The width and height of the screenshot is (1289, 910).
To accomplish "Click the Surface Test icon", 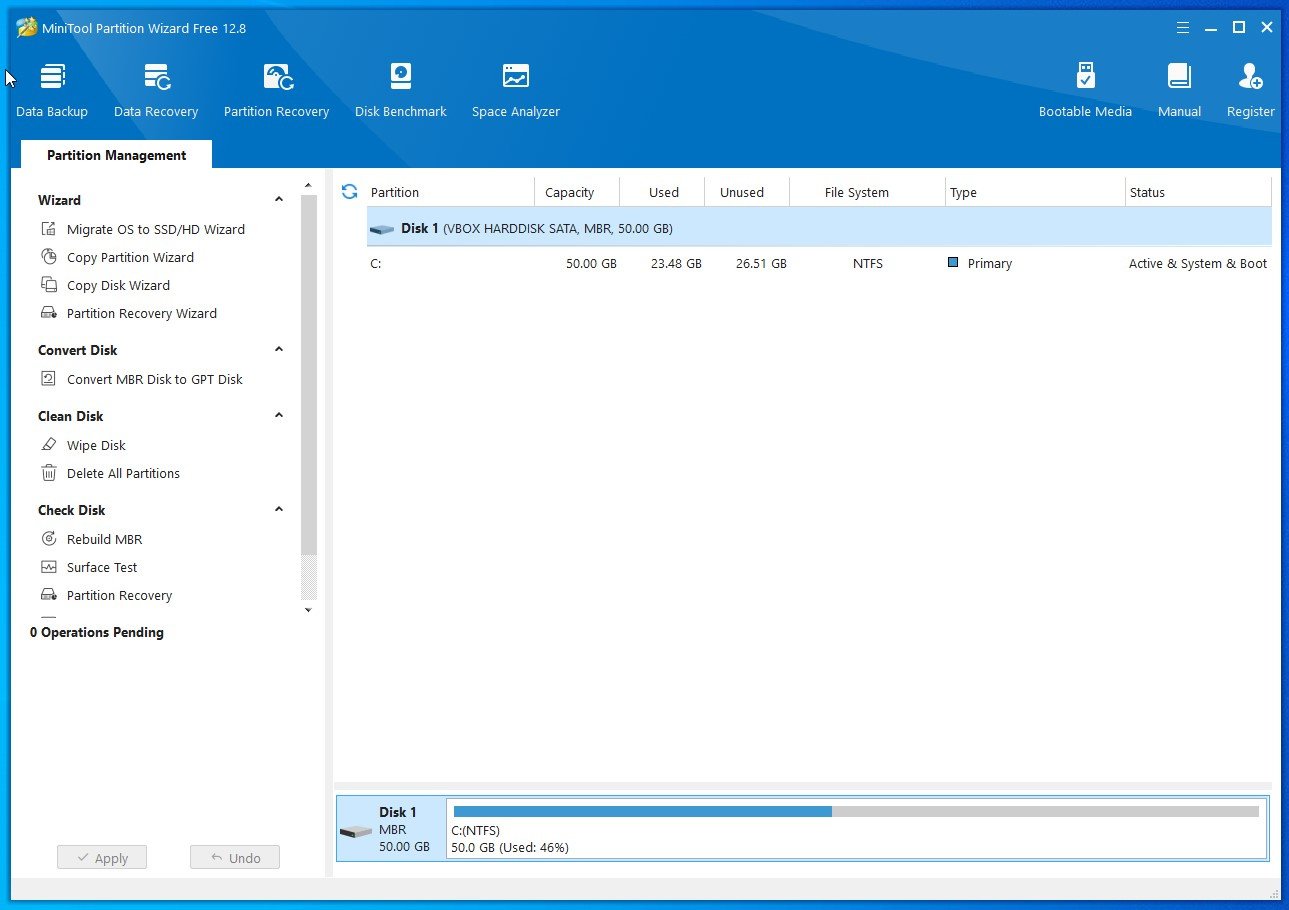I will [48, 567].
